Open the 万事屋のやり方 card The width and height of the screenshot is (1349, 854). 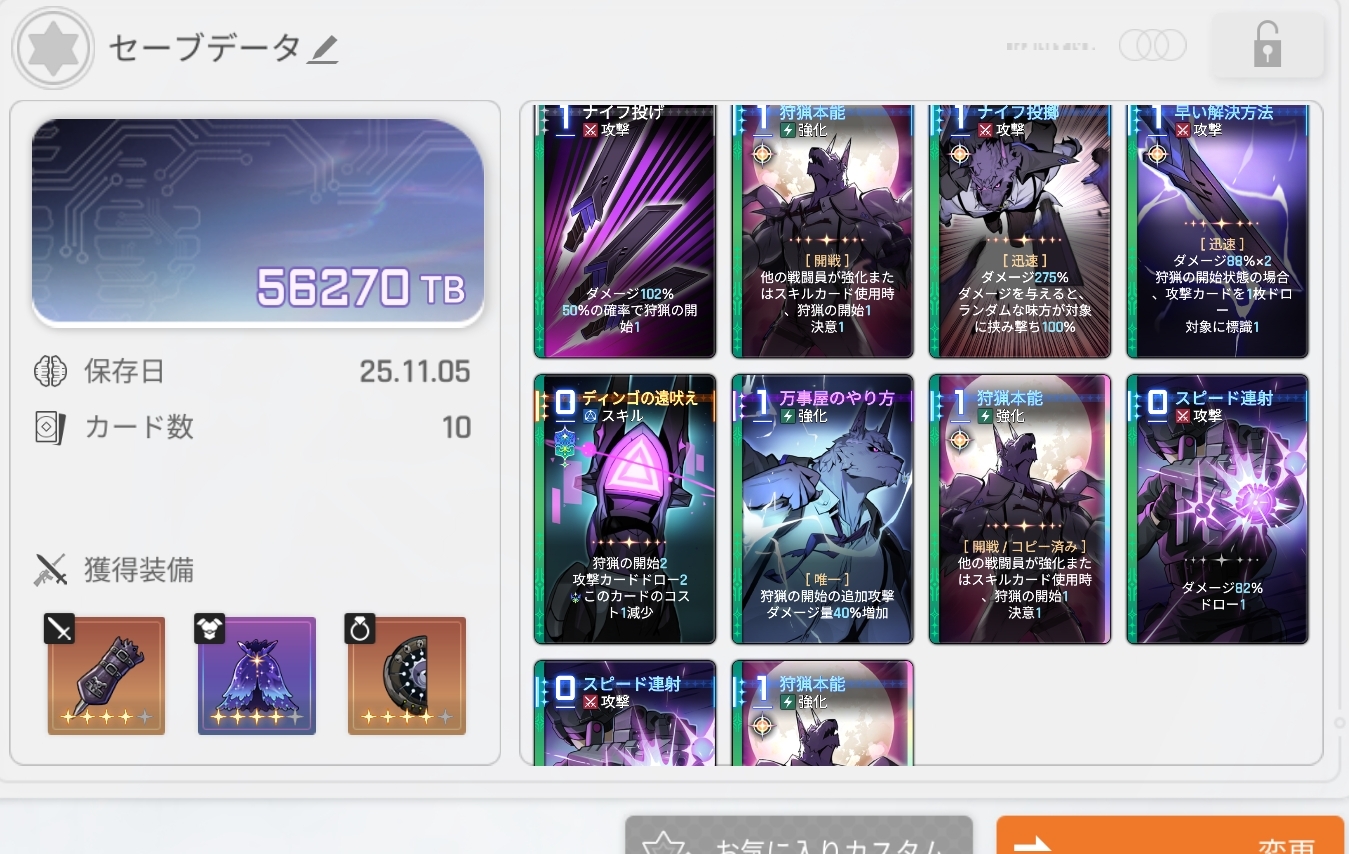point(822,509)
